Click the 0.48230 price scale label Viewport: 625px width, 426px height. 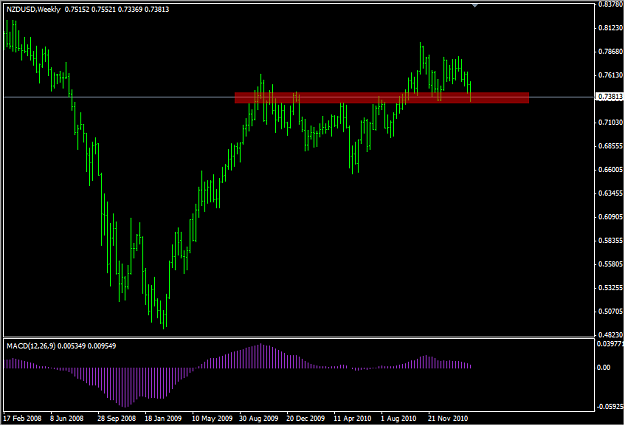610,334
